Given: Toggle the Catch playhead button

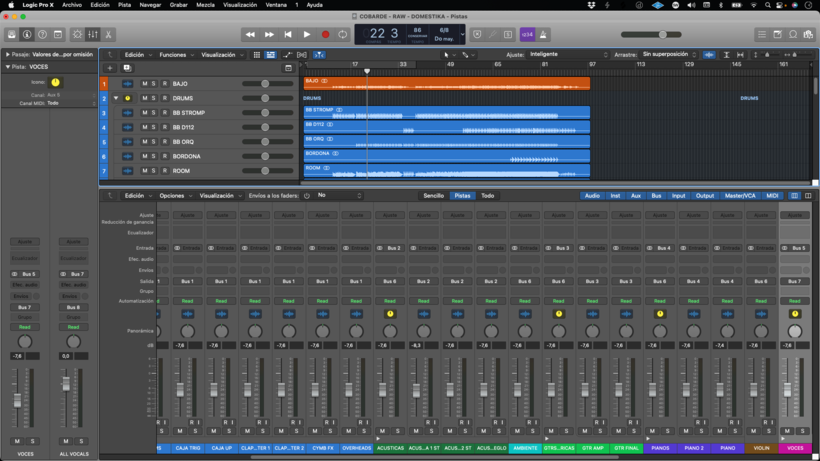Looking at the screenshot, I should click(x=319, y=54).
